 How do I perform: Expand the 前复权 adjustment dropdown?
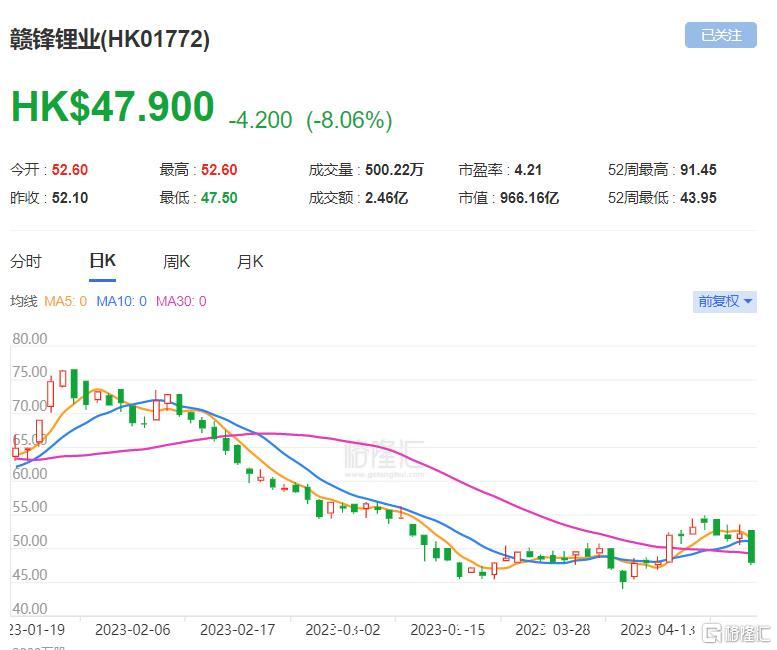(x=724, y=301)
